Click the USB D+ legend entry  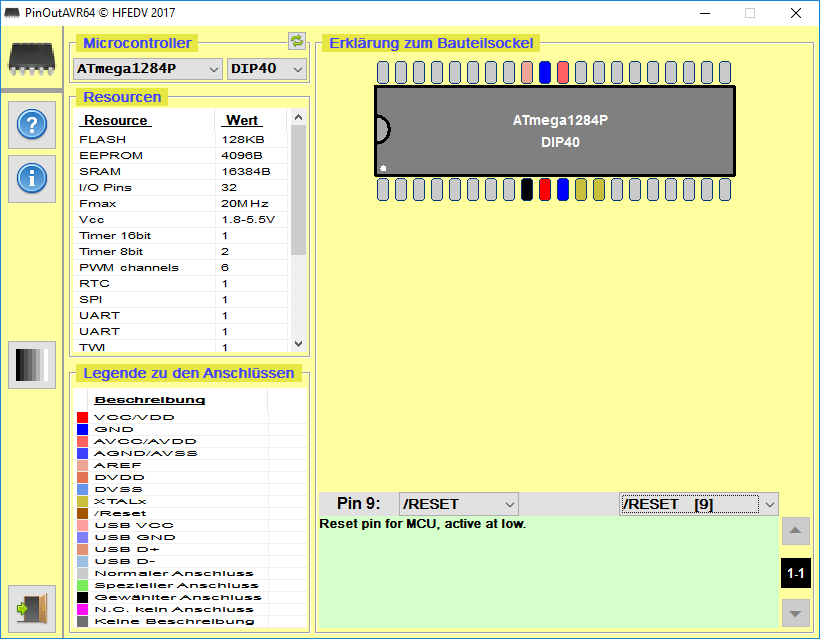[x=127, y=550]
